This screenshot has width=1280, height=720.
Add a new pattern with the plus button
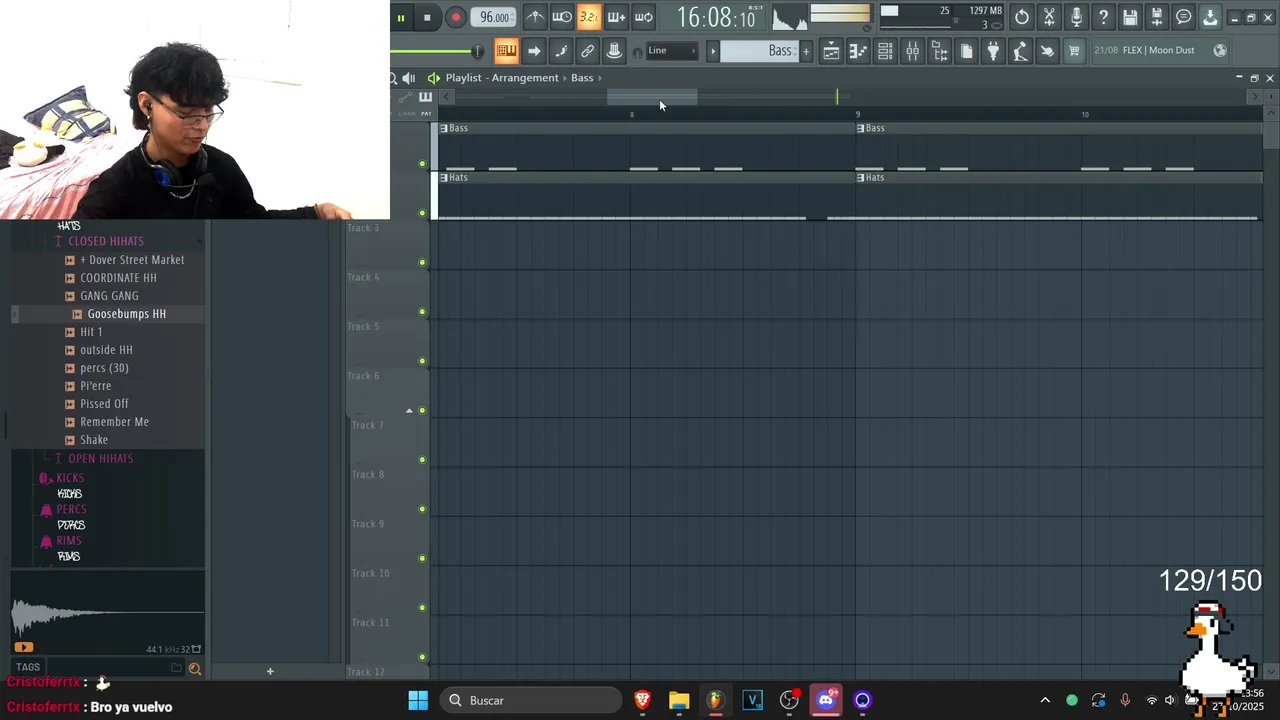(806, 51)
